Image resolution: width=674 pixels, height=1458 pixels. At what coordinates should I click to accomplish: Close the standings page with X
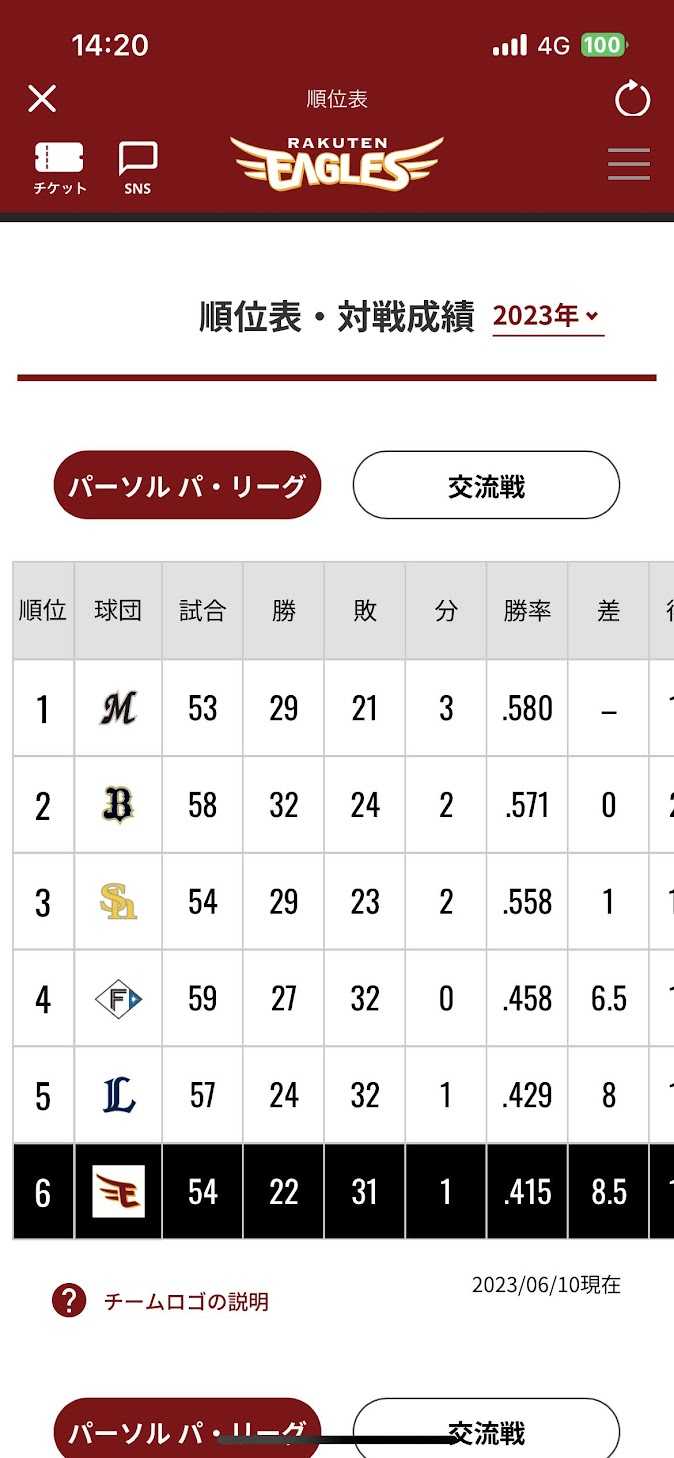point(42,99)
